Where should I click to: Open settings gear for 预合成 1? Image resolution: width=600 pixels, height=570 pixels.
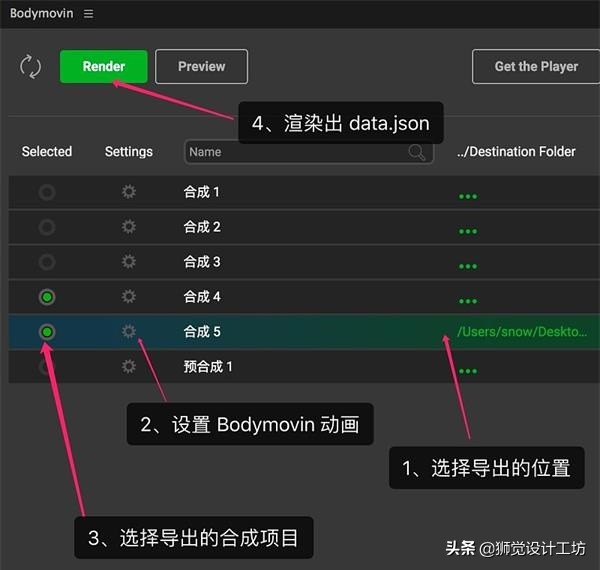[x=129, y=366]
